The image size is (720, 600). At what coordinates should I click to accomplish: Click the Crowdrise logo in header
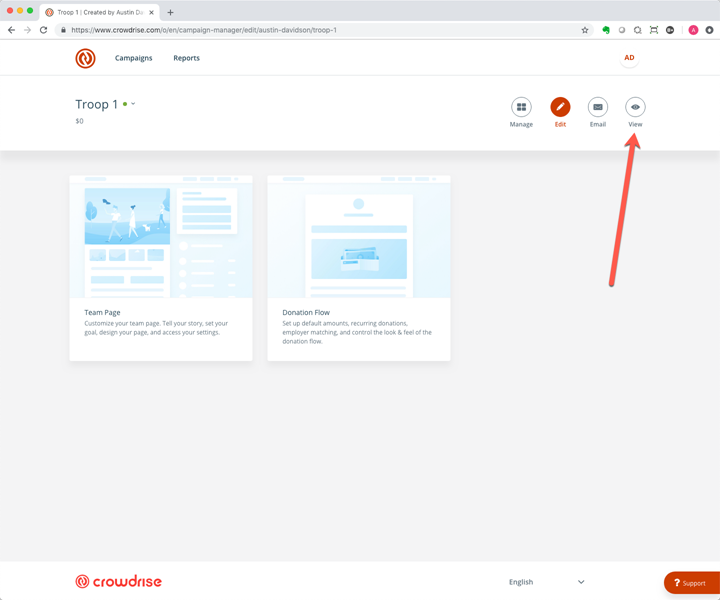click(85, 58)
